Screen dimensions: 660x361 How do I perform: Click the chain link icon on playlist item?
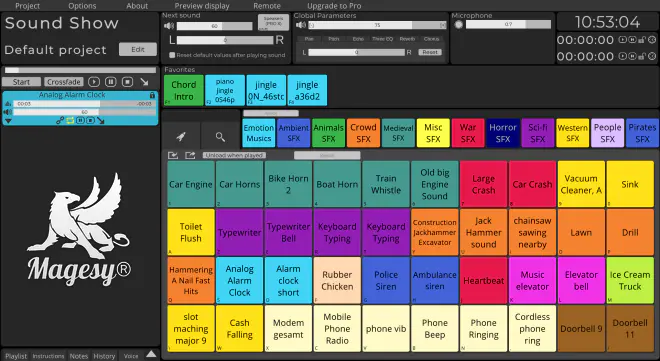click(60, 120)
